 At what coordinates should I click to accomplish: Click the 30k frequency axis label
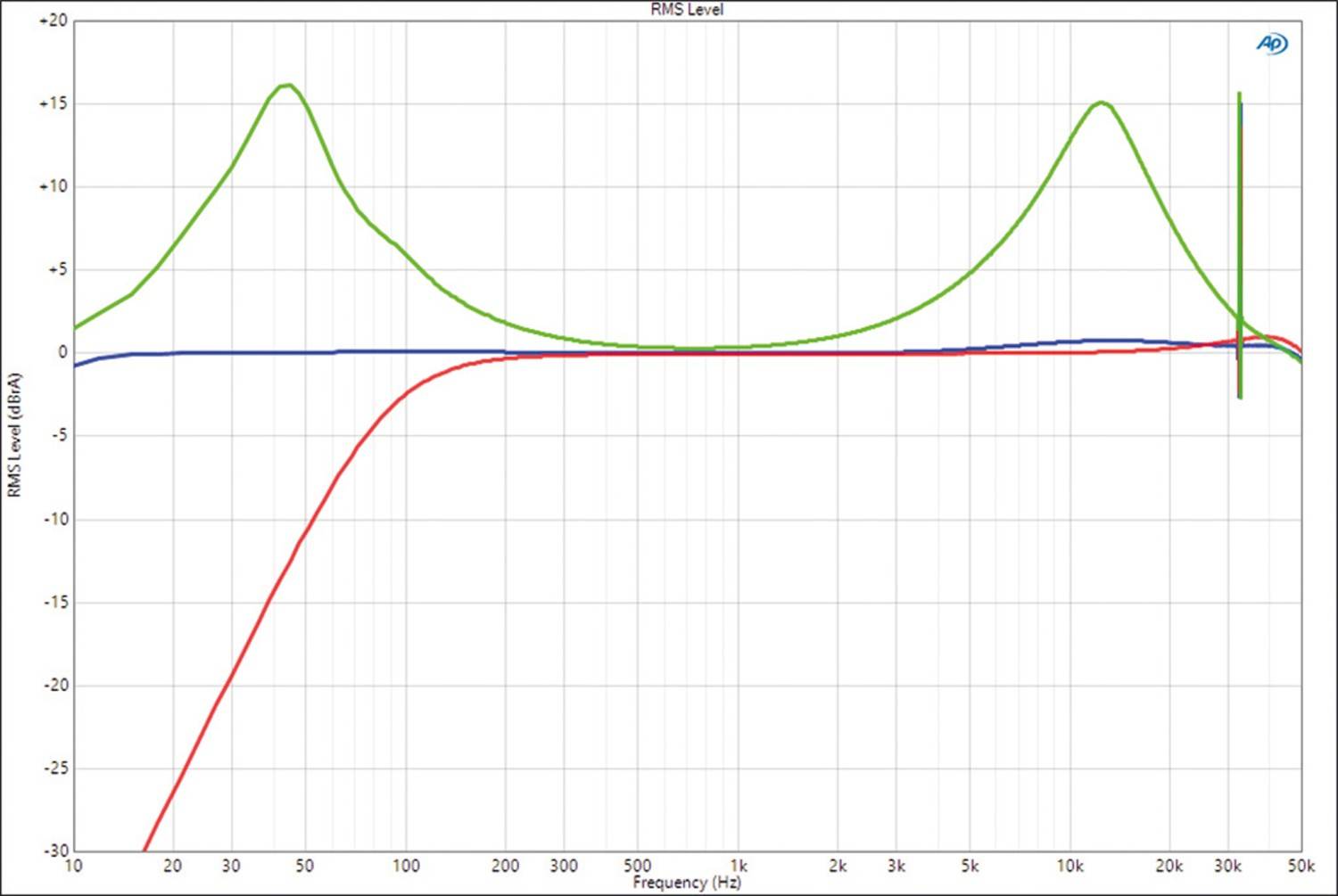(1228, 866)
